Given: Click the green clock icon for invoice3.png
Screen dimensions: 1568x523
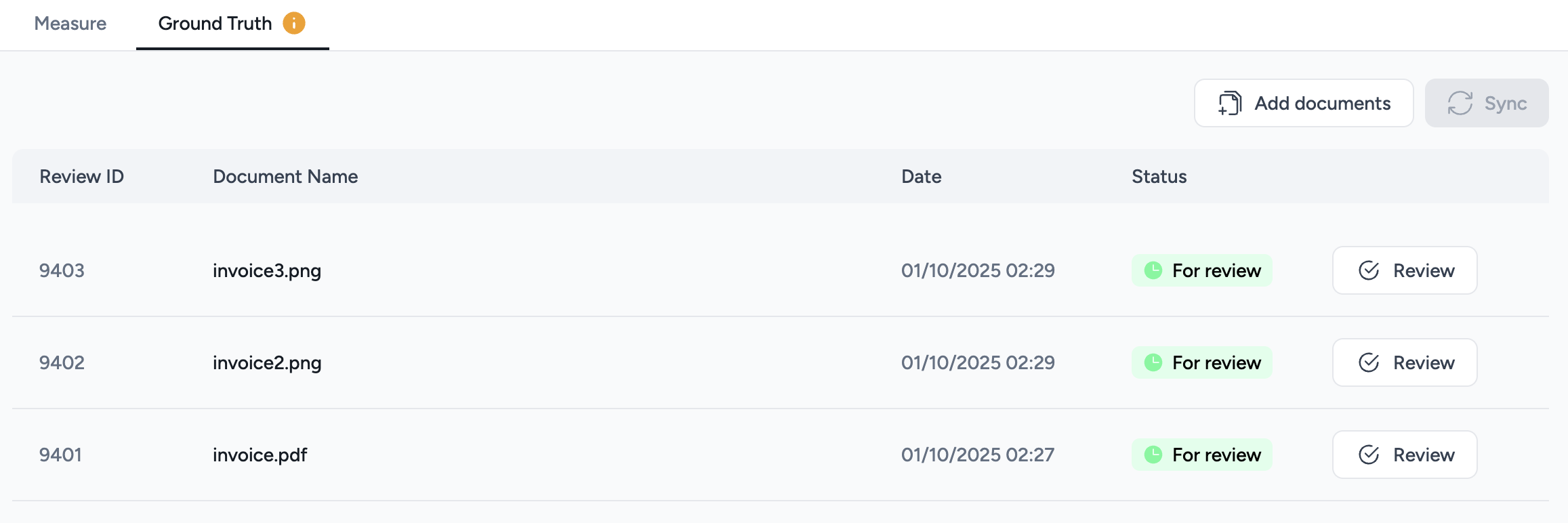Looking at the screenshot, I should [1153, 270].
